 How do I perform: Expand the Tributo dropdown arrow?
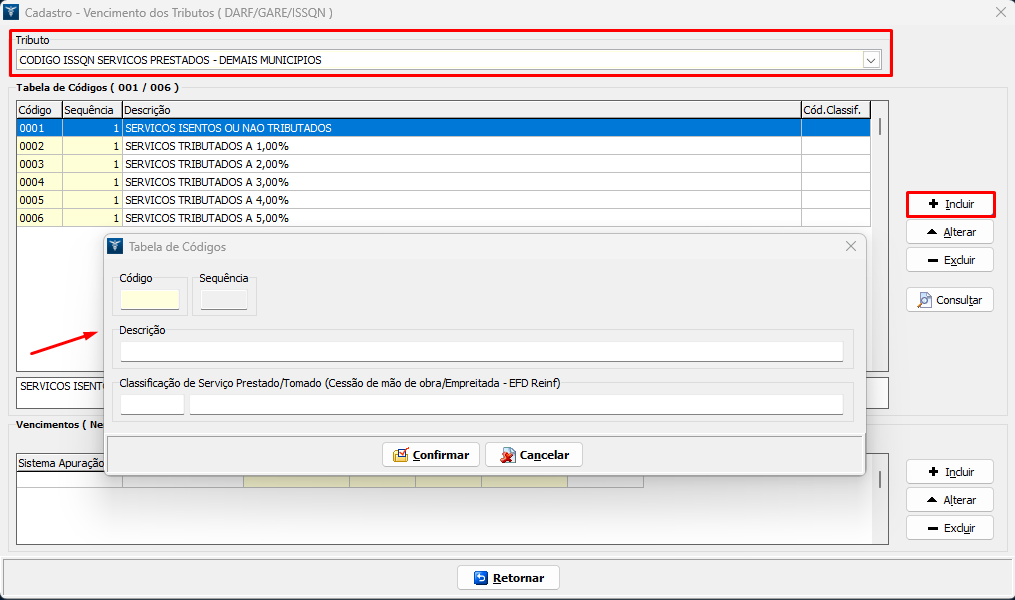[x=871, y=60]
